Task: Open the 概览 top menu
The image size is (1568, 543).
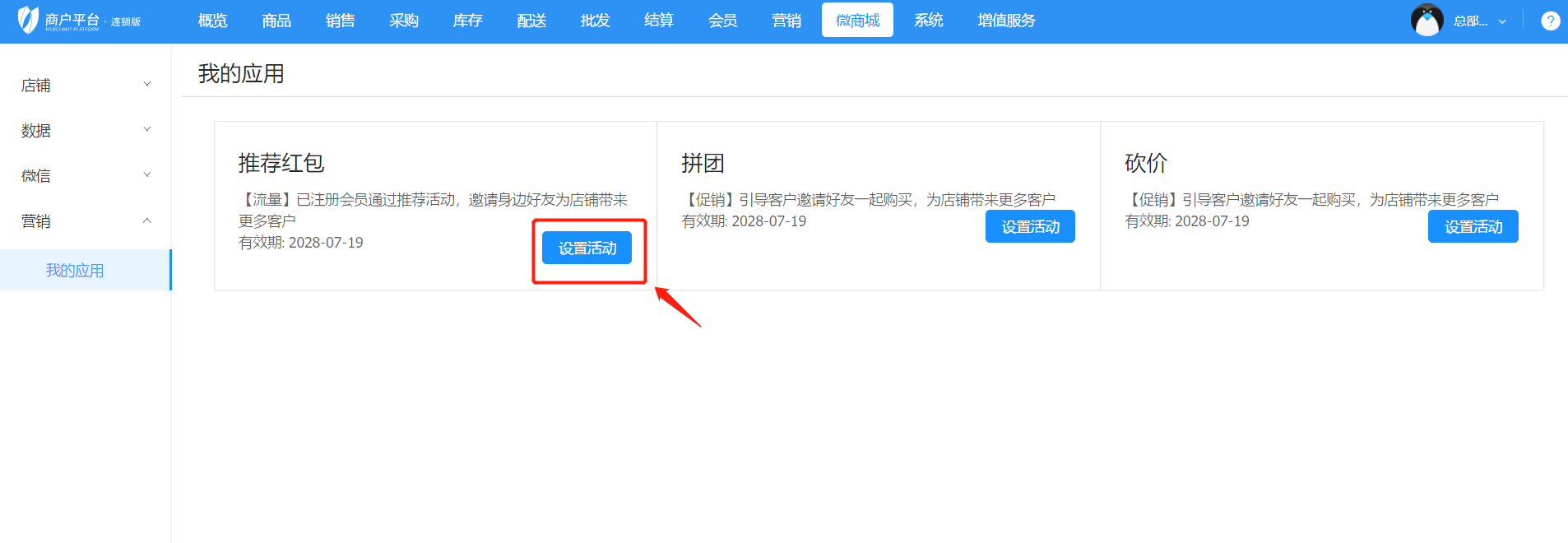Action: point(212,21)
